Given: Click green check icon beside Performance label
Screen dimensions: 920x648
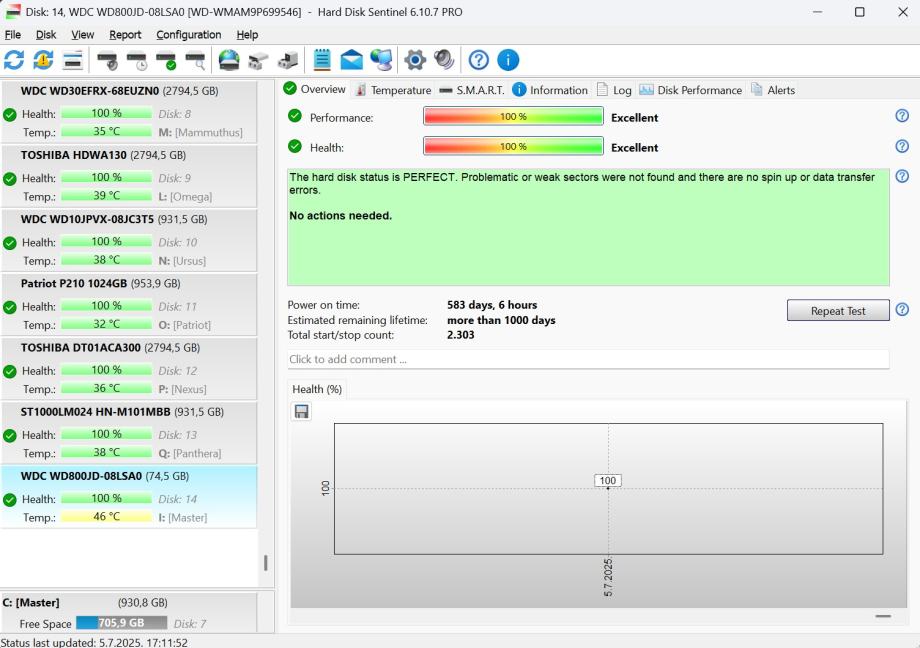Looking at the screenshot, I should pyautogui.click(x=295, y=116).
